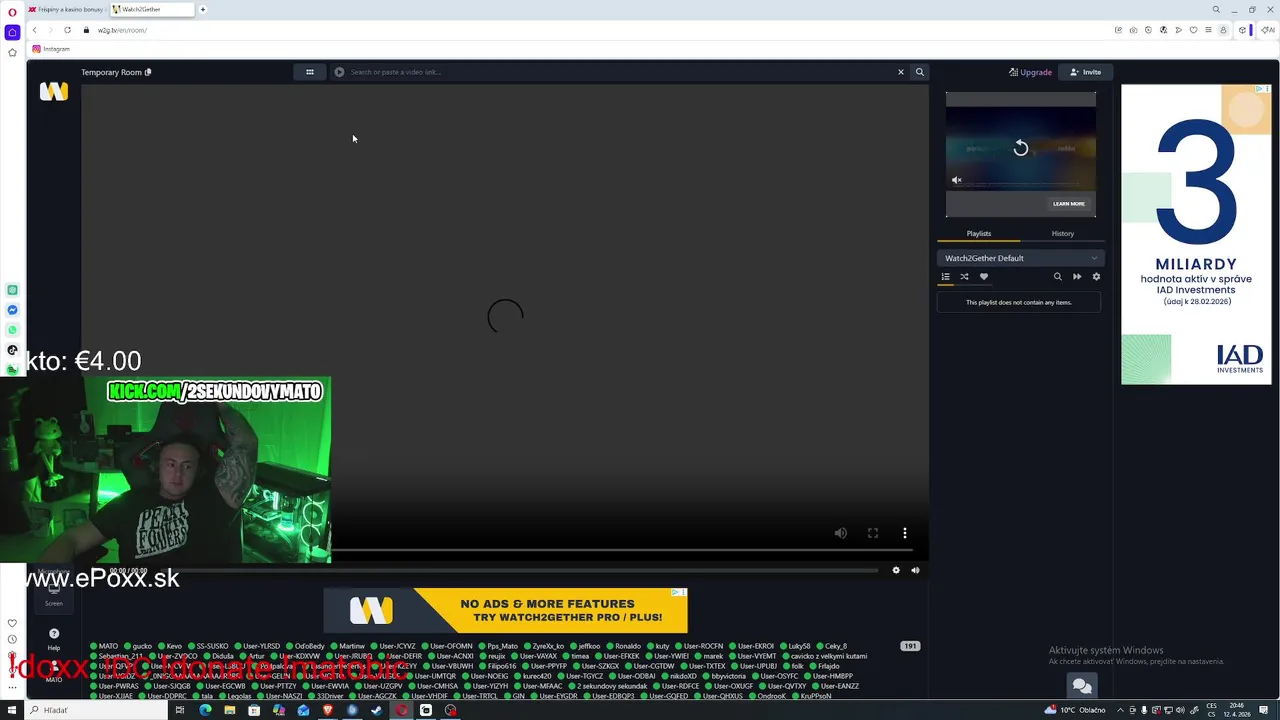Click the search magnifier beside the link field
The image size is (1280, 720).
pos(920,72)
